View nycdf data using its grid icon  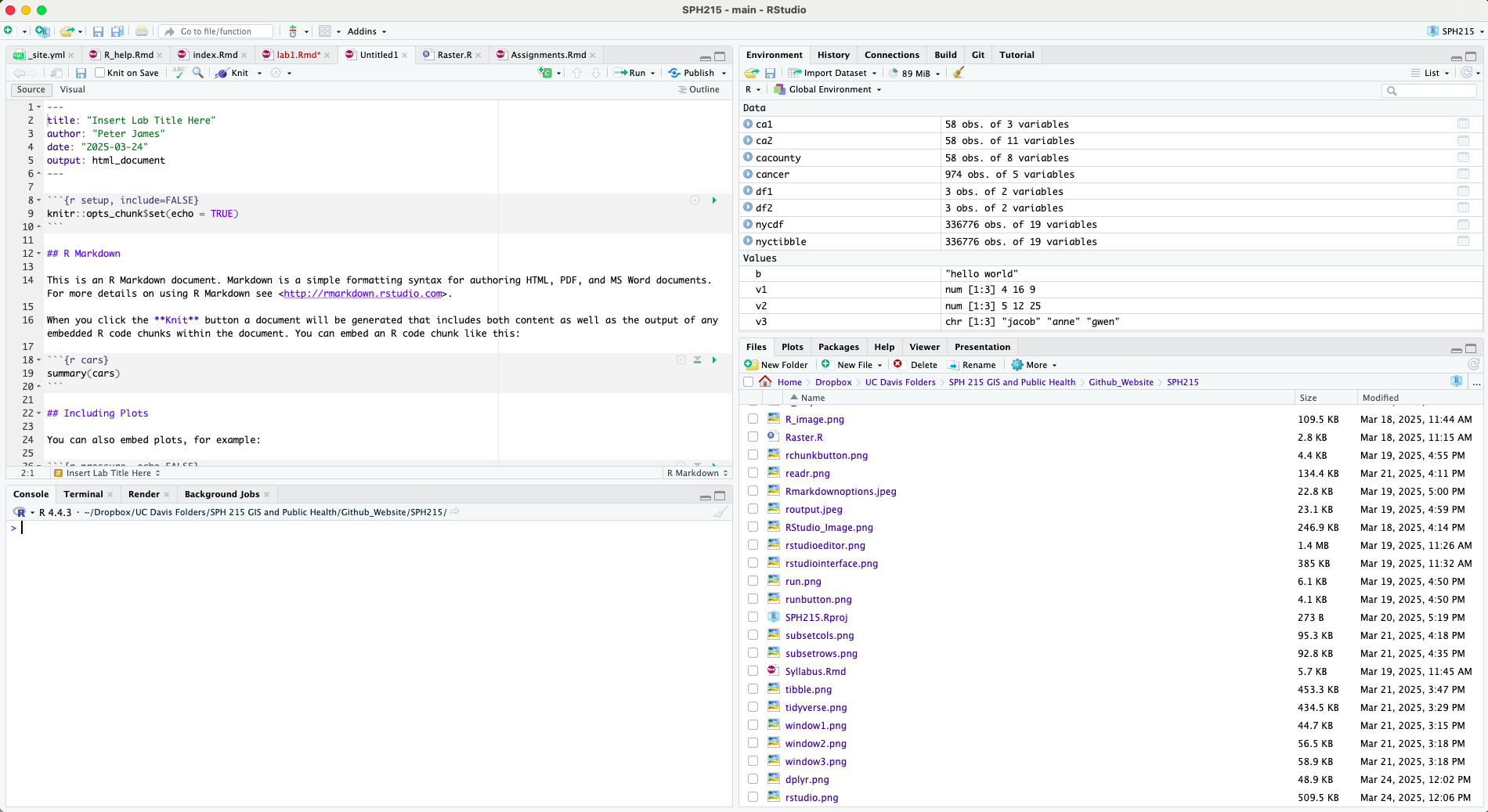click(1463, 225)
